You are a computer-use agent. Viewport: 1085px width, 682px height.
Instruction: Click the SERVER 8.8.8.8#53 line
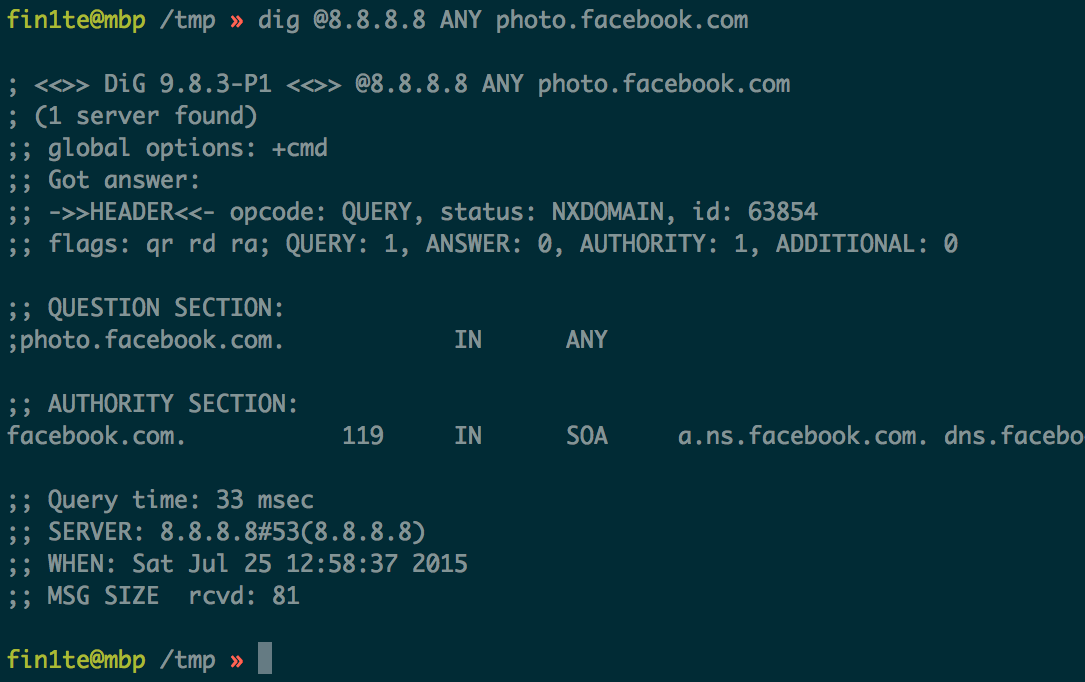pos(216,532)
